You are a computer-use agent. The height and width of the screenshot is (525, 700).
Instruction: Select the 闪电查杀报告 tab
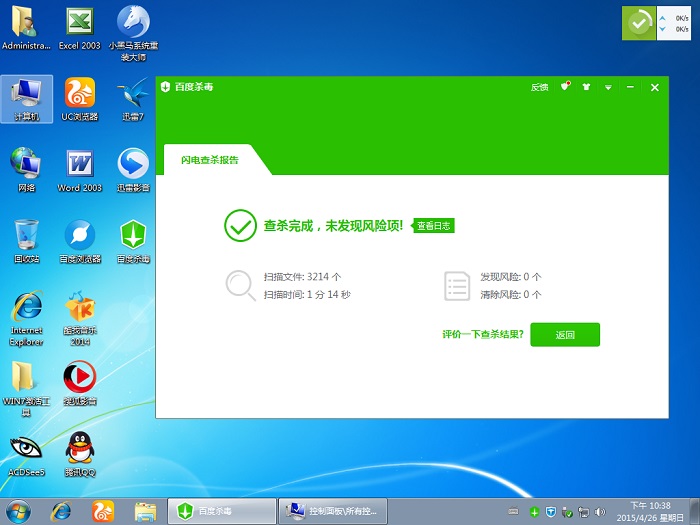210,160
